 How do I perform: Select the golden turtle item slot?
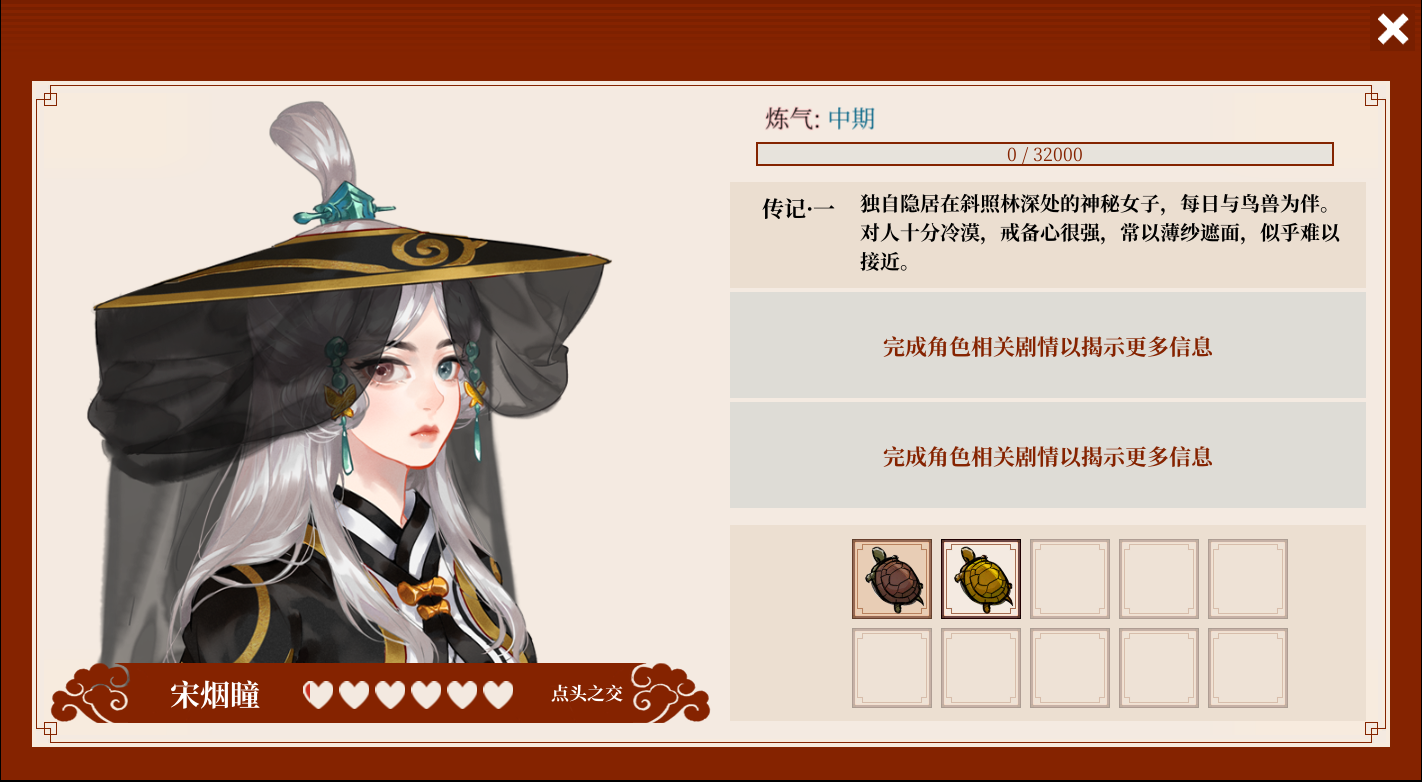click(x=981, y=579)
